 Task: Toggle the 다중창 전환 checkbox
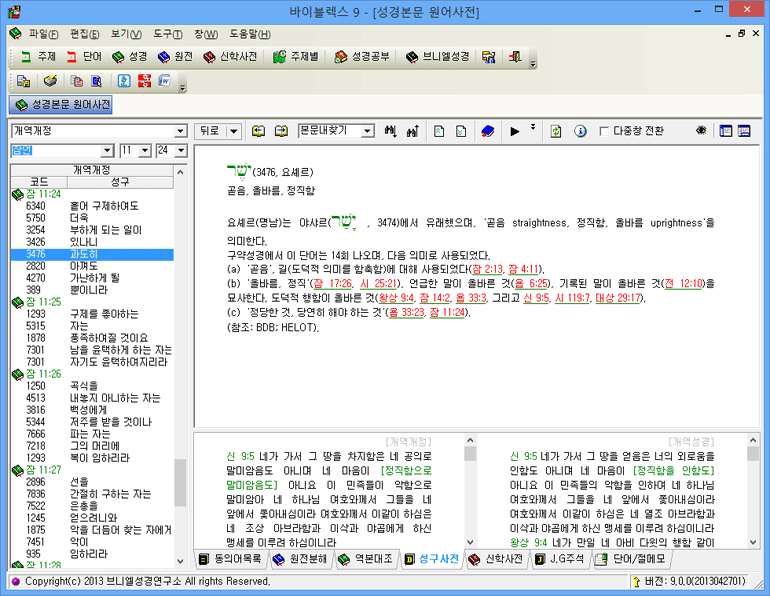click(605, 131)
